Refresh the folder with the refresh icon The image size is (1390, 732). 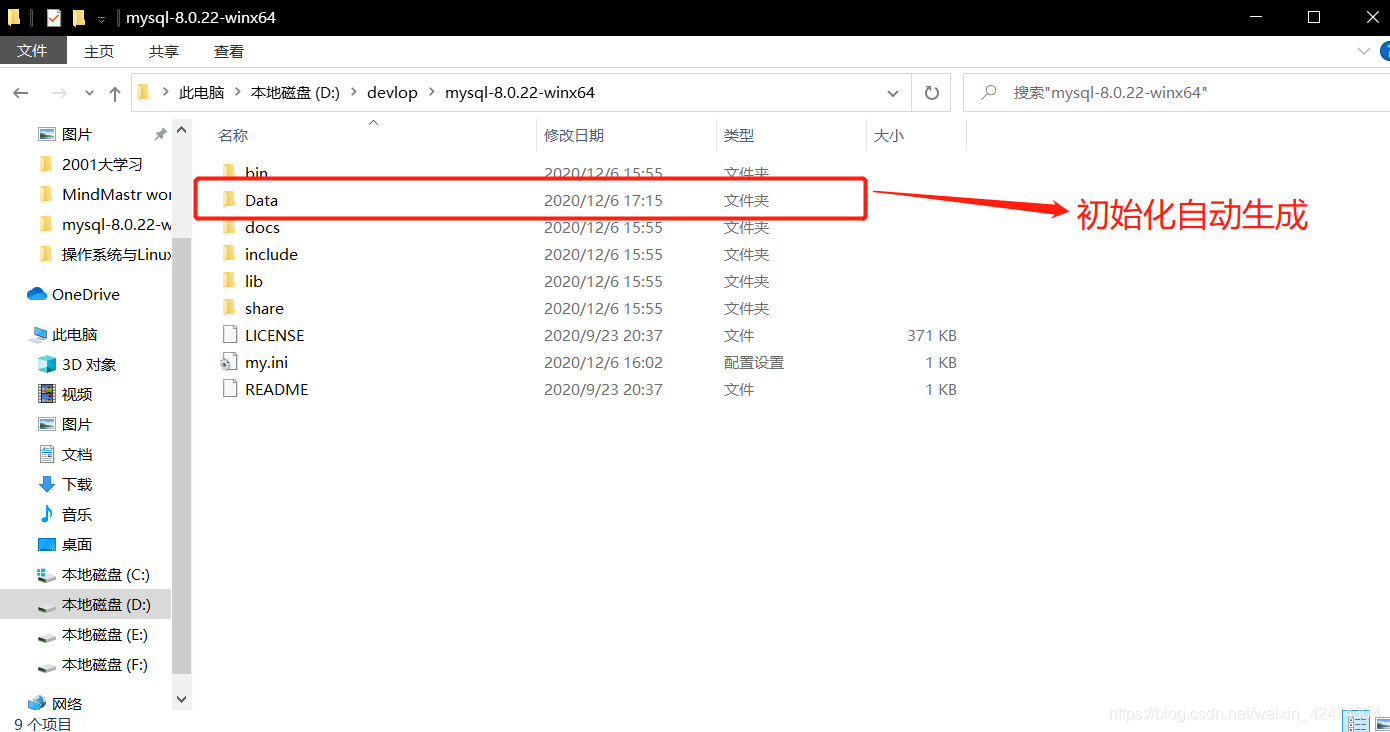[x=931, y=92]
